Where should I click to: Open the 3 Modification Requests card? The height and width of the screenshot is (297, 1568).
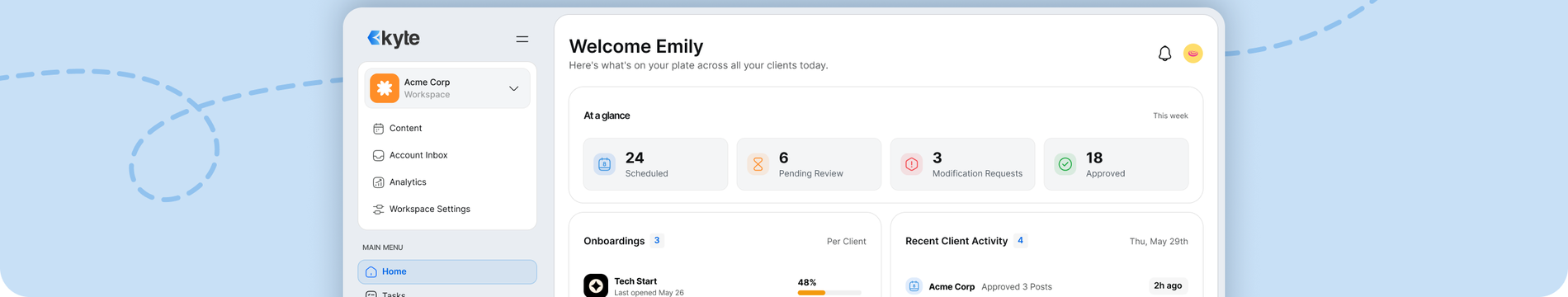click(x=962, y=164)
